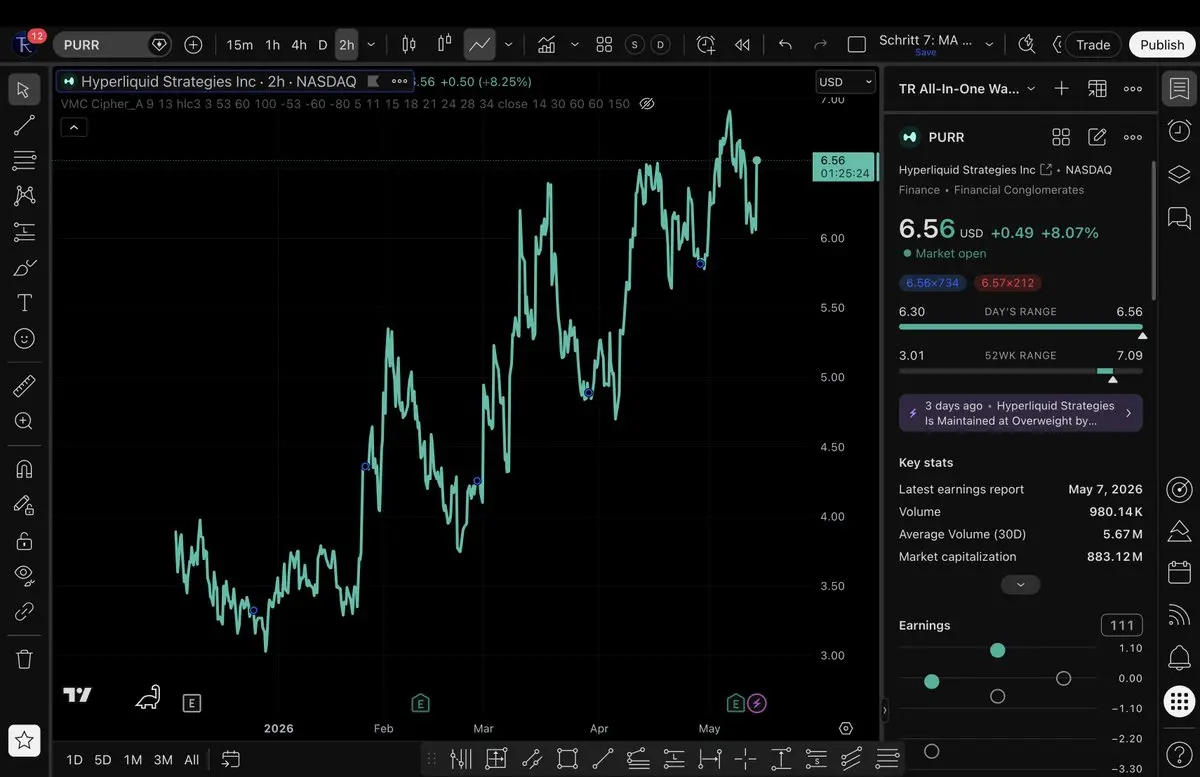Image resolution: width=1200 pixels, height=777 pixels.
Task: Open the indicators menu
Action: (546, 45)
